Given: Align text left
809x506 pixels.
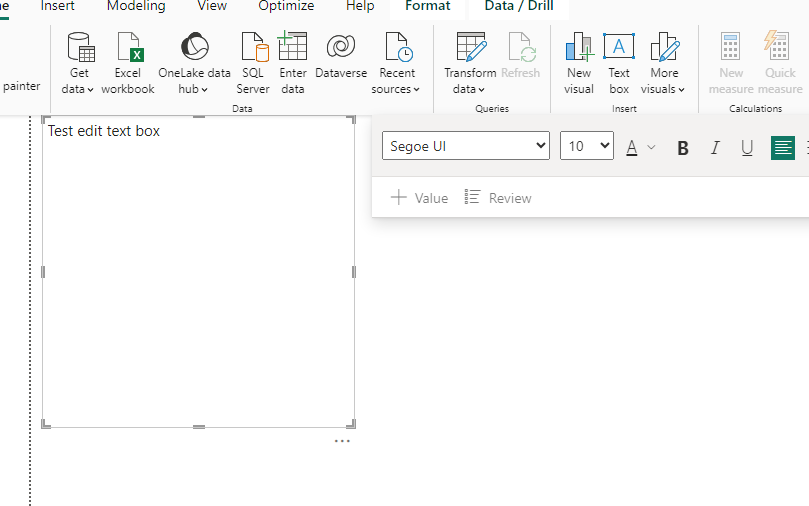Looking at the screenshot, I should (782, 148).
